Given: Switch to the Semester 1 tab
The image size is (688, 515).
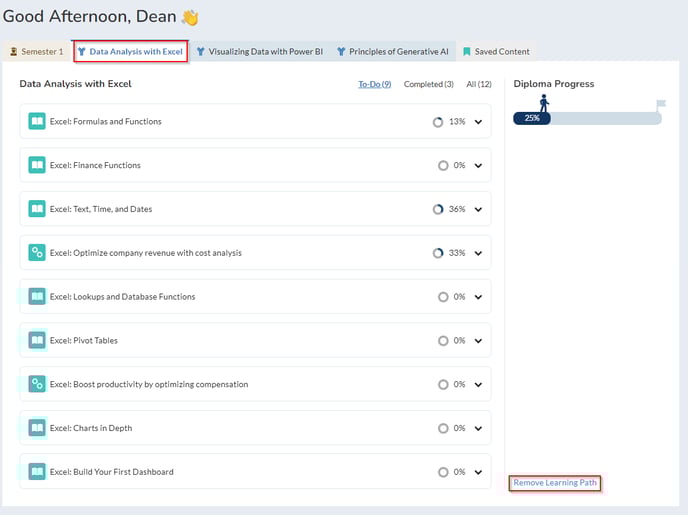Looking at the screenshot, I should (x=37, y=51).
